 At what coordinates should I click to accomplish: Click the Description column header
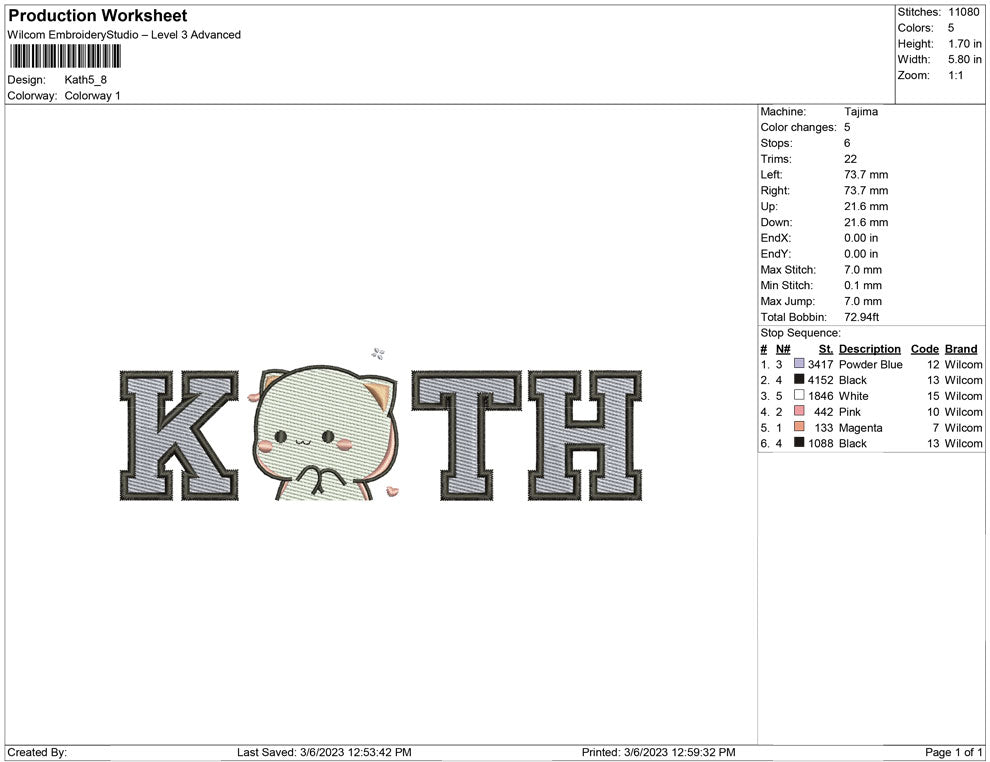coord(869,348)
